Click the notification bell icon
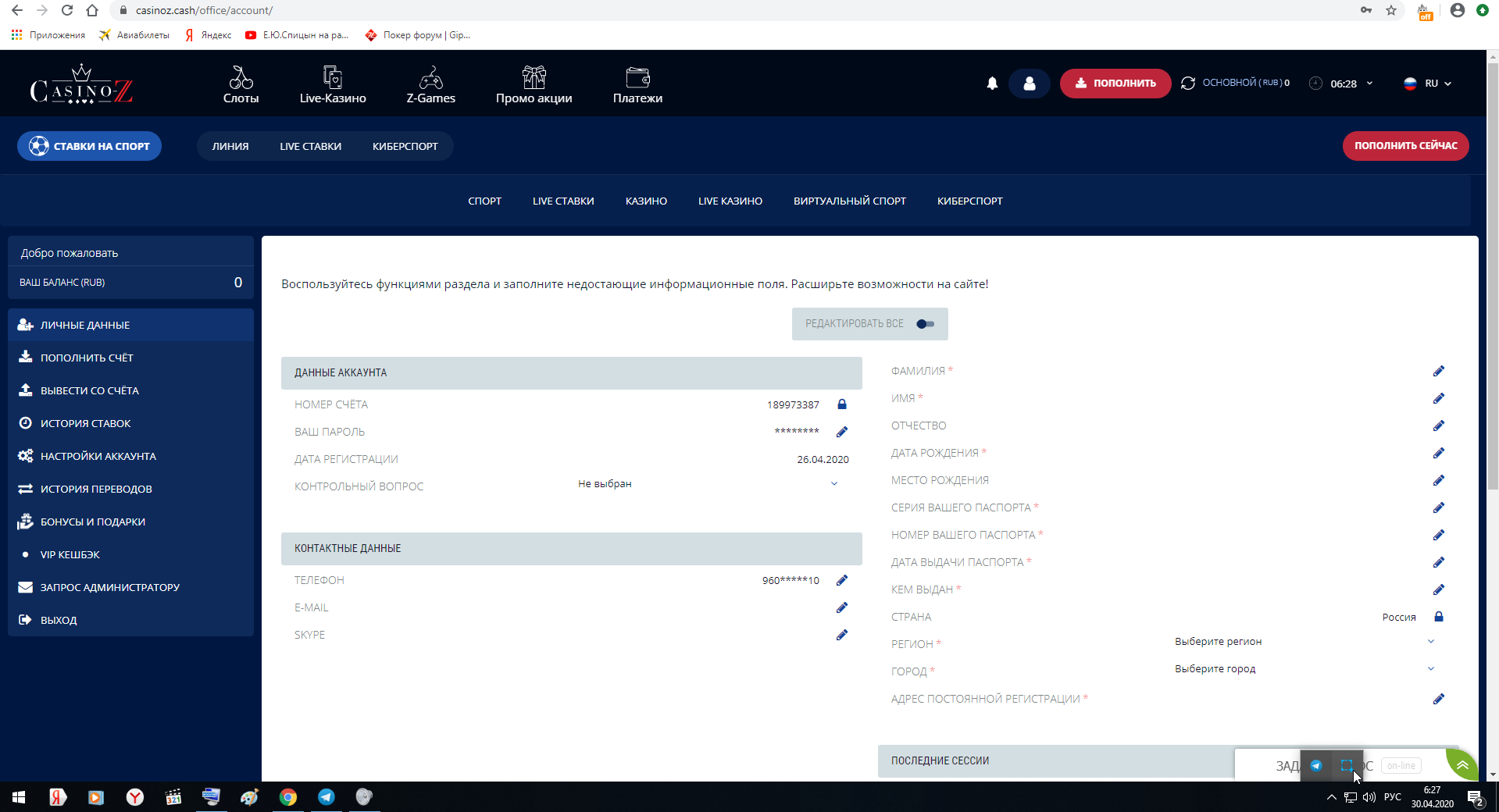Screen dimensions: 1499x812 point(992,84)
